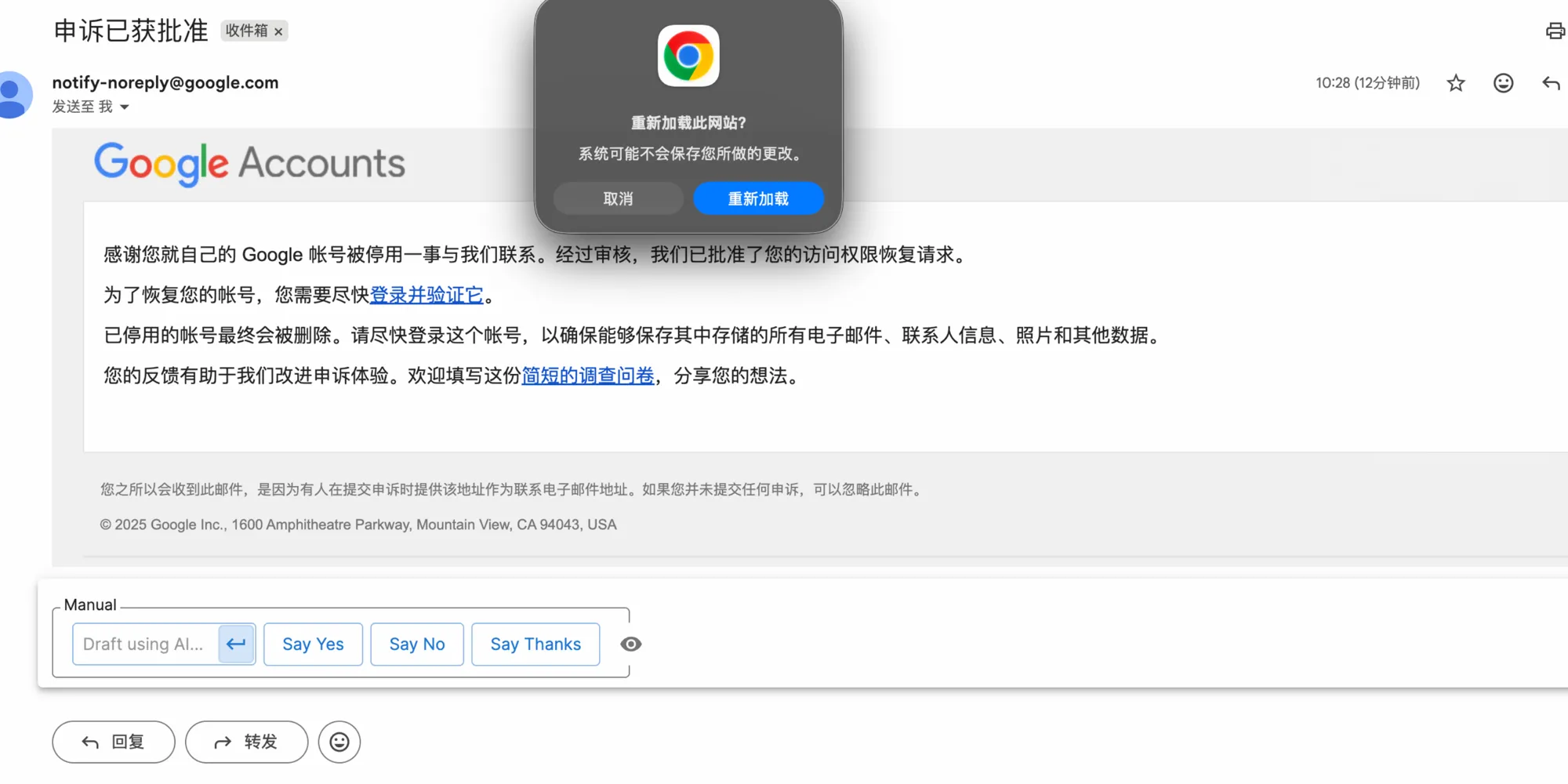The height and width of the screenshot is (784, 1568).
Task: Click the 转发 forward button
Action: pyautogui.click(x=246, y=742)
